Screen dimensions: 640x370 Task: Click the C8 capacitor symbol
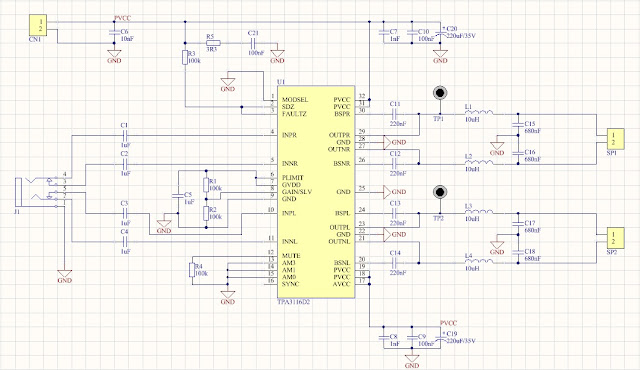[383, 337]
